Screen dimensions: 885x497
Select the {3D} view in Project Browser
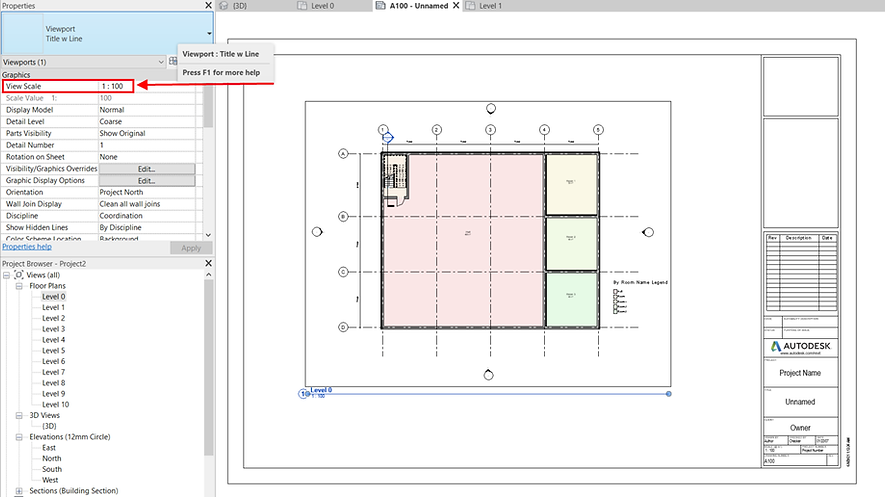49,426
